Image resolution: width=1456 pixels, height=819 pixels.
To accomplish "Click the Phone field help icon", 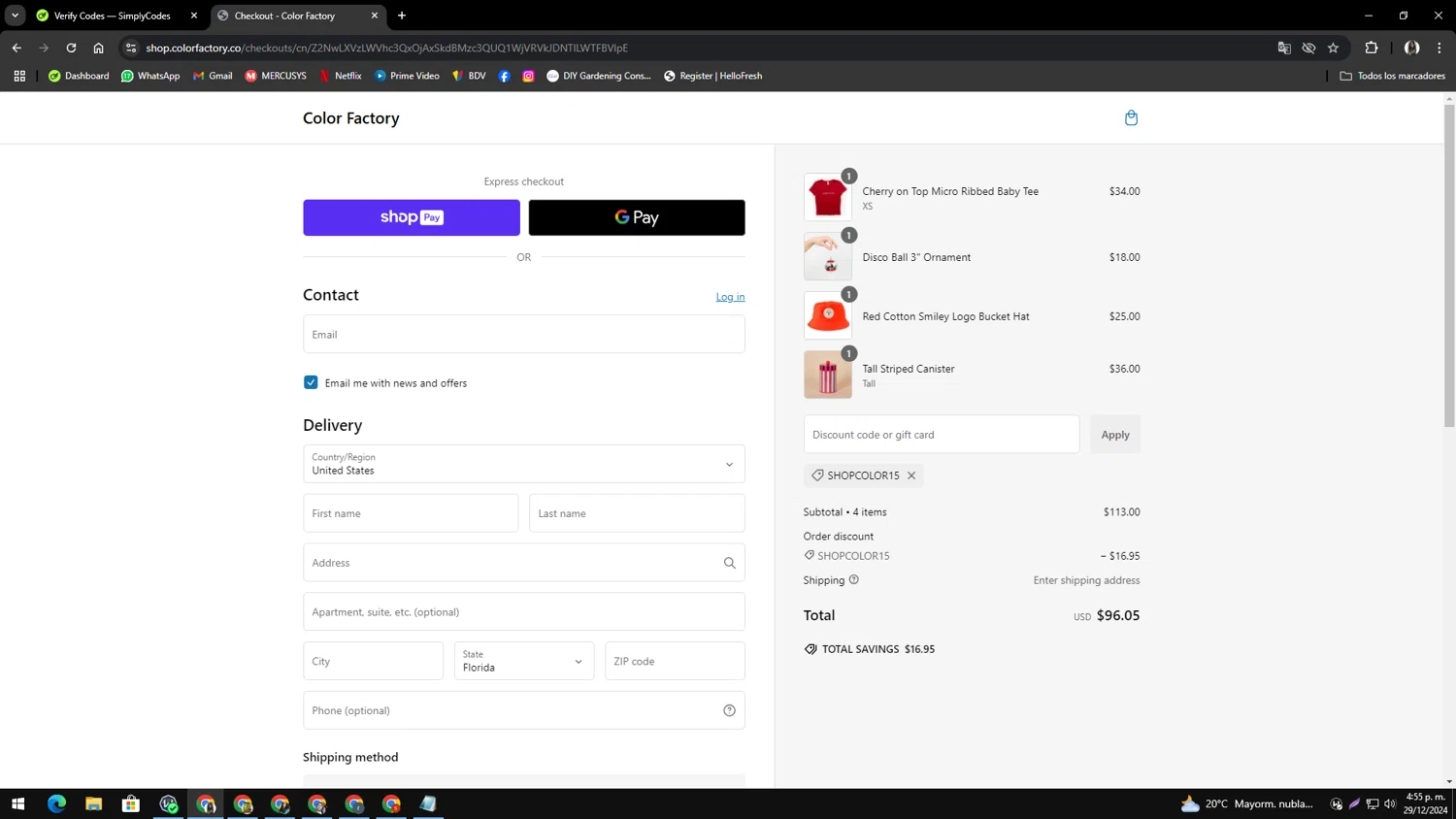I will coord(729,710).
